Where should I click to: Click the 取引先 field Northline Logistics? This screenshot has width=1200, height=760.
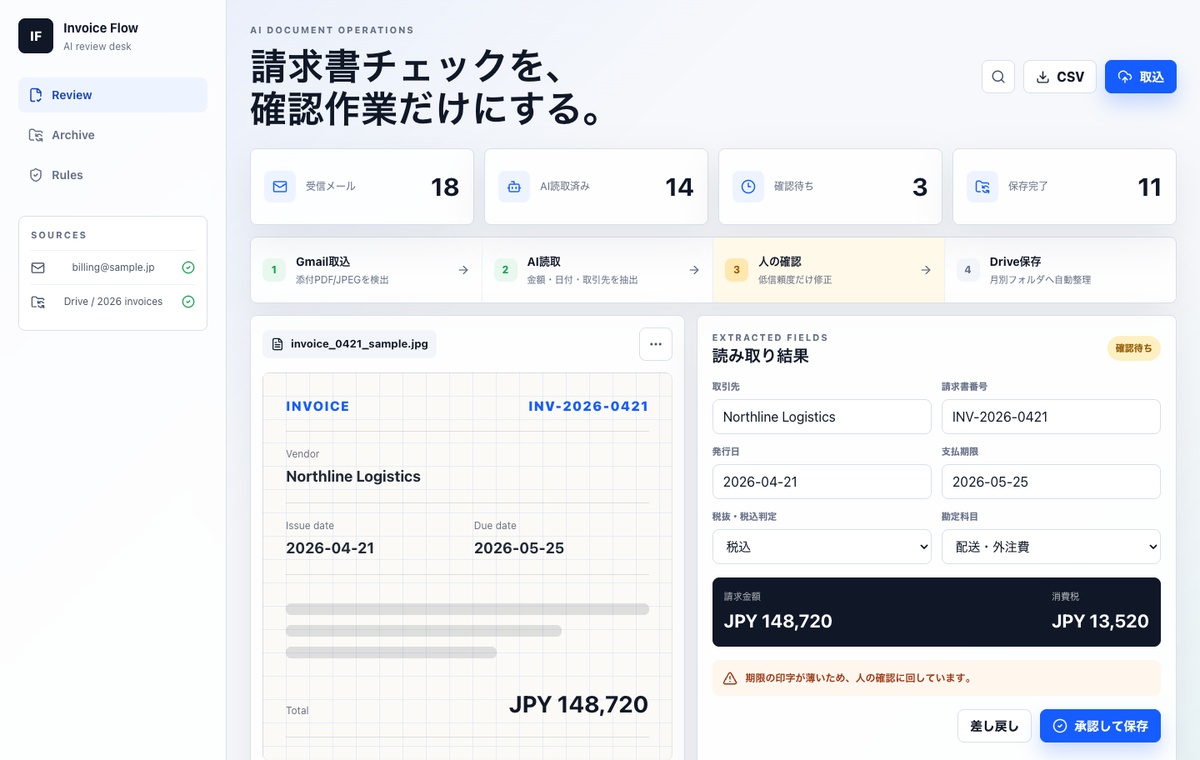click(x=821, y=417)
